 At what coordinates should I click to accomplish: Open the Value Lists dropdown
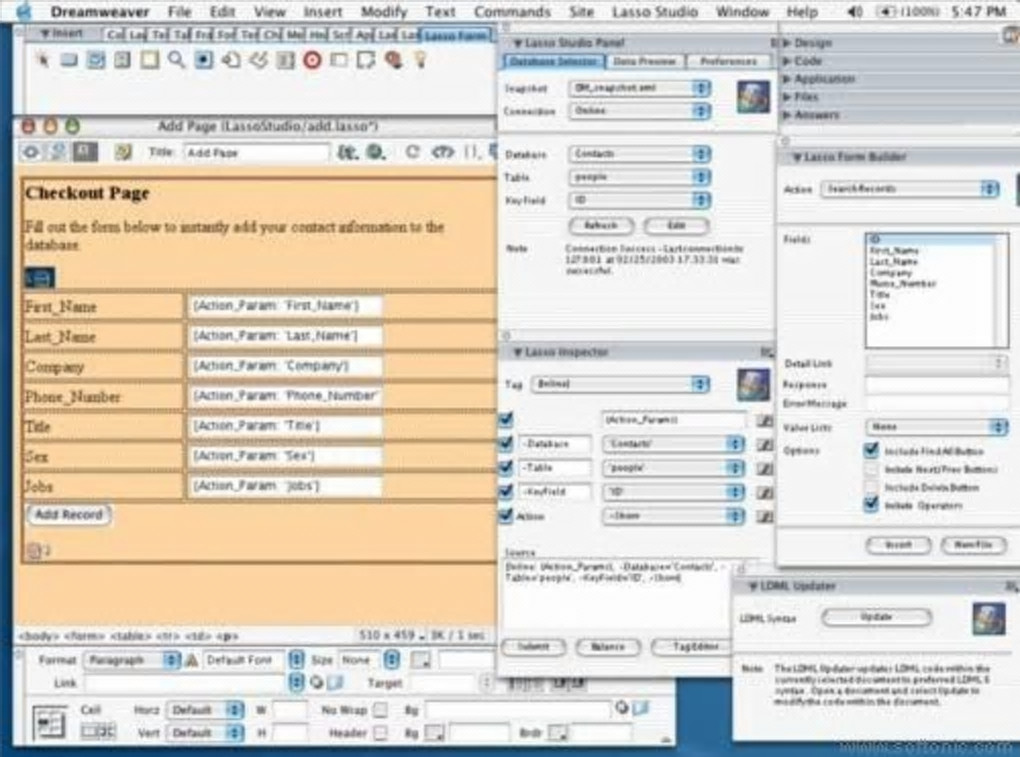(x=937, y=427)
